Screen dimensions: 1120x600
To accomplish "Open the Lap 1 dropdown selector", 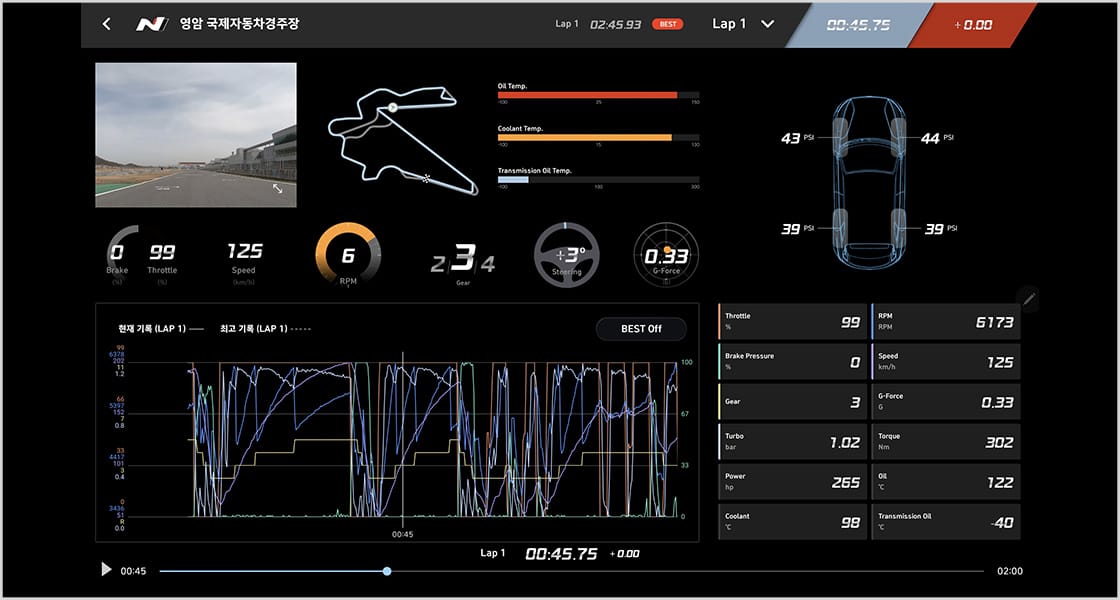I will point(743,24).
